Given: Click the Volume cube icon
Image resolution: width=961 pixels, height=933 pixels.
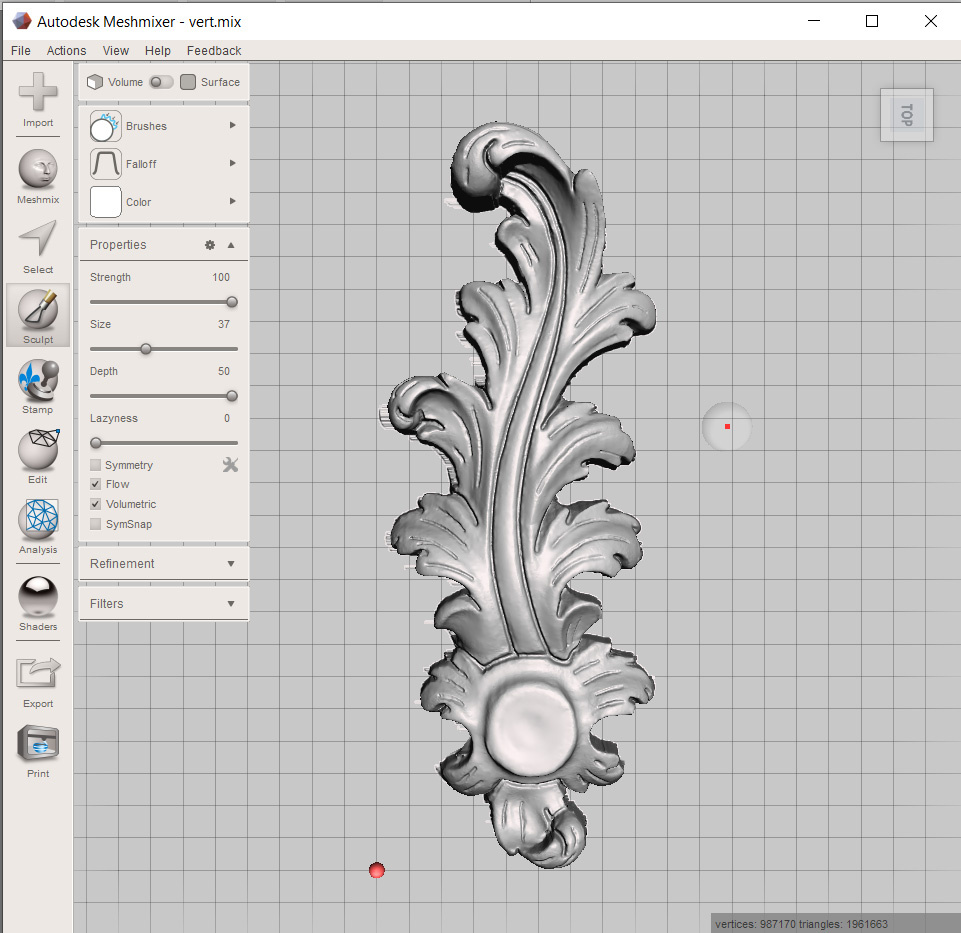Looking at the screenshot, I should [x=94, y=82].
